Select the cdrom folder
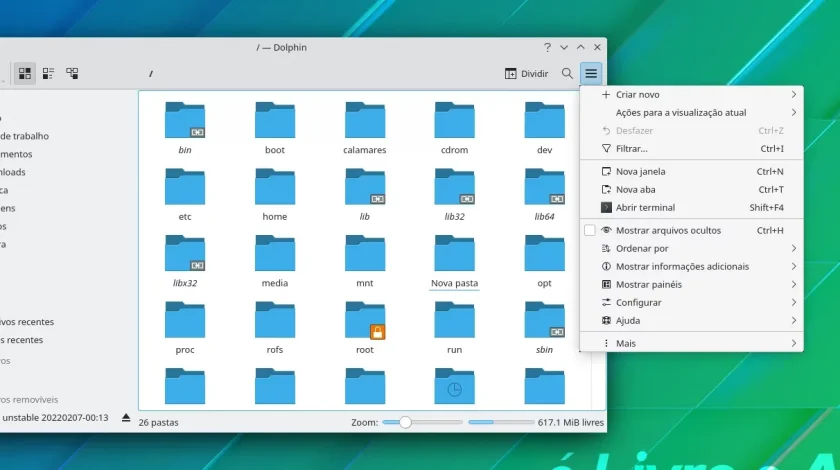 tap(454, 128)
